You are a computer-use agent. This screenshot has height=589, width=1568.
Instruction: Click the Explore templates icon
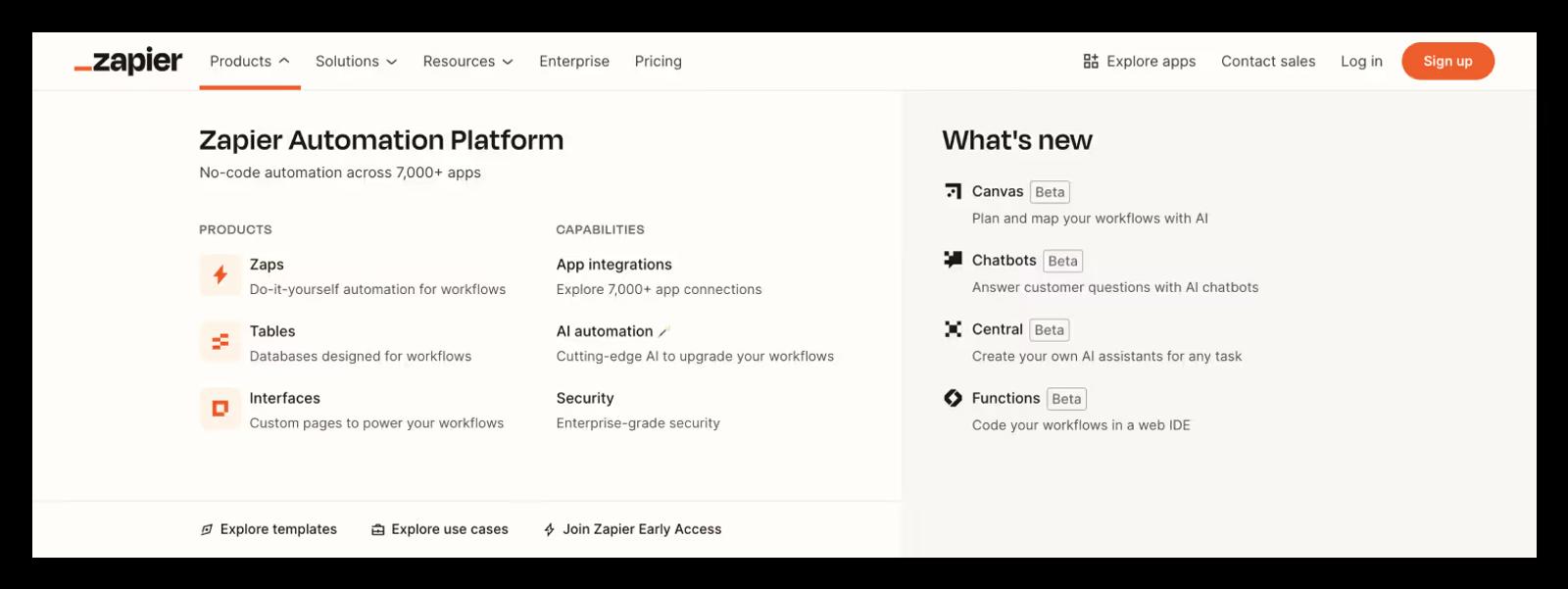(x=207, y=529)
